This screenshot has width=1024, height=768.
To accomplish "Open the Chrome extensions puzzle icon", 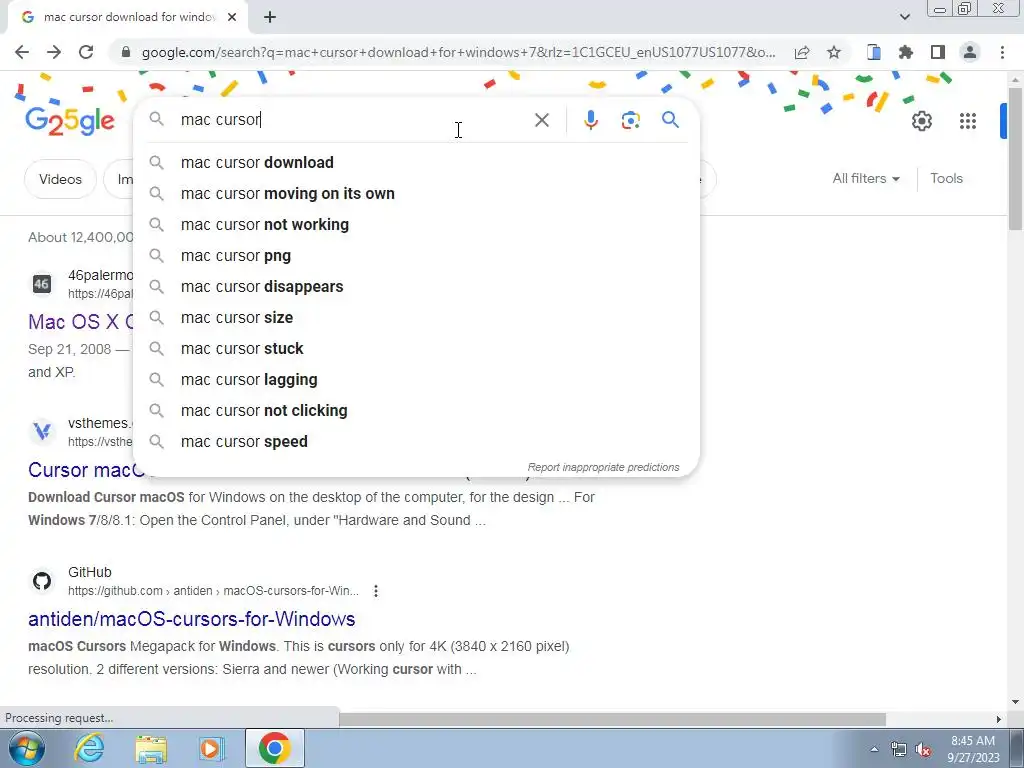I will (x=906, y=52).
